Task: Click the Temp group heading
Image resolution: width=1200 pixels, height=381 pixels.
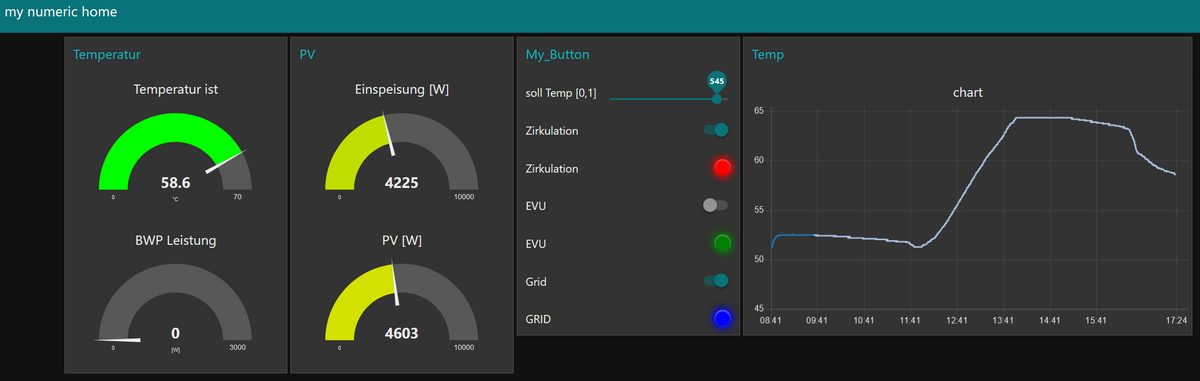Action: 767,54
